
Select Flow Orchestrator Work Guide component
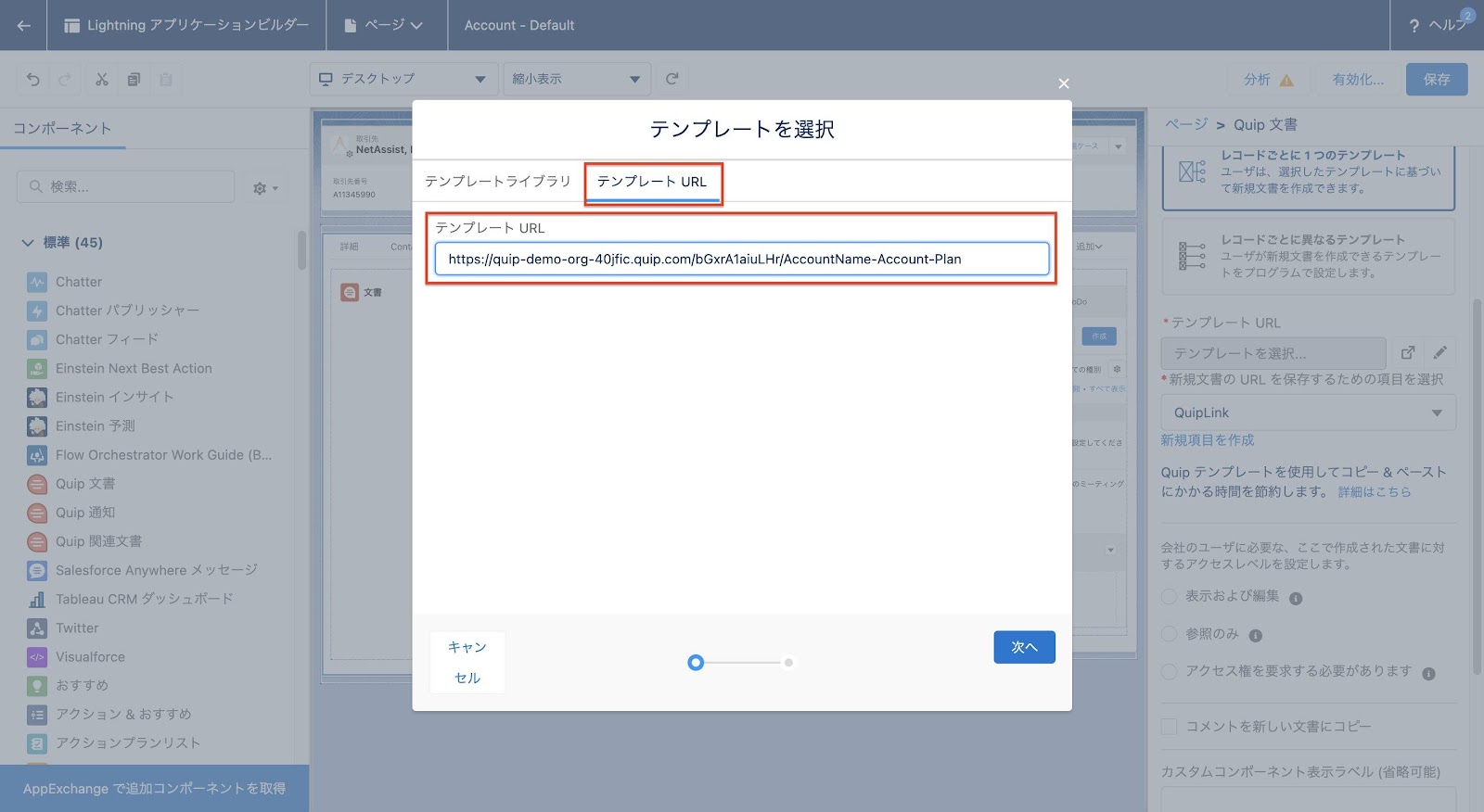coord(150,454)
